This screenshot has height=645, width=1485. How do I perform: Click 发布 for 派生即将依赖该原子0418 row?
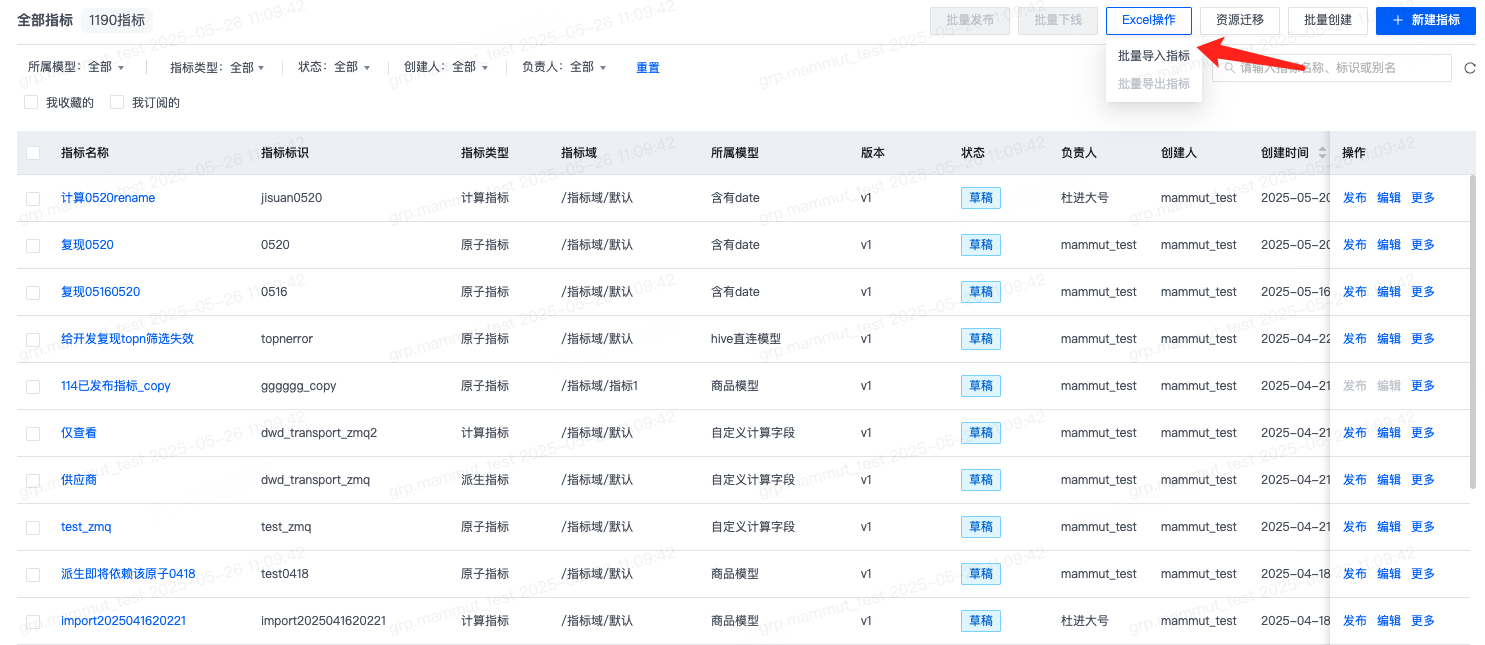(x=1355, y=574)
